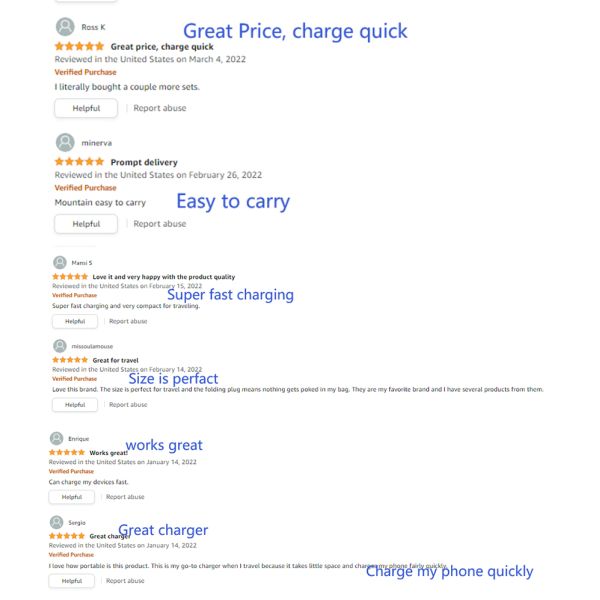
Task: Click Sergio's profile avatar icon
Action: click(56, 522)
